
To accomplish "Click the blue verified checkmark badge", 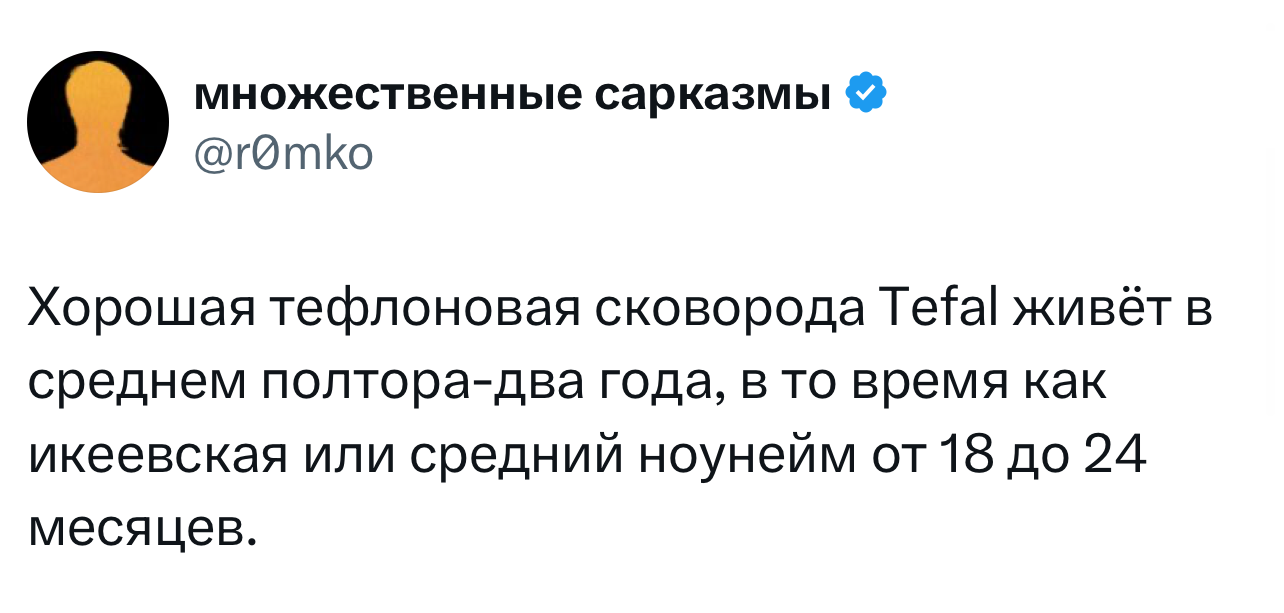I will tap(865, 93).
